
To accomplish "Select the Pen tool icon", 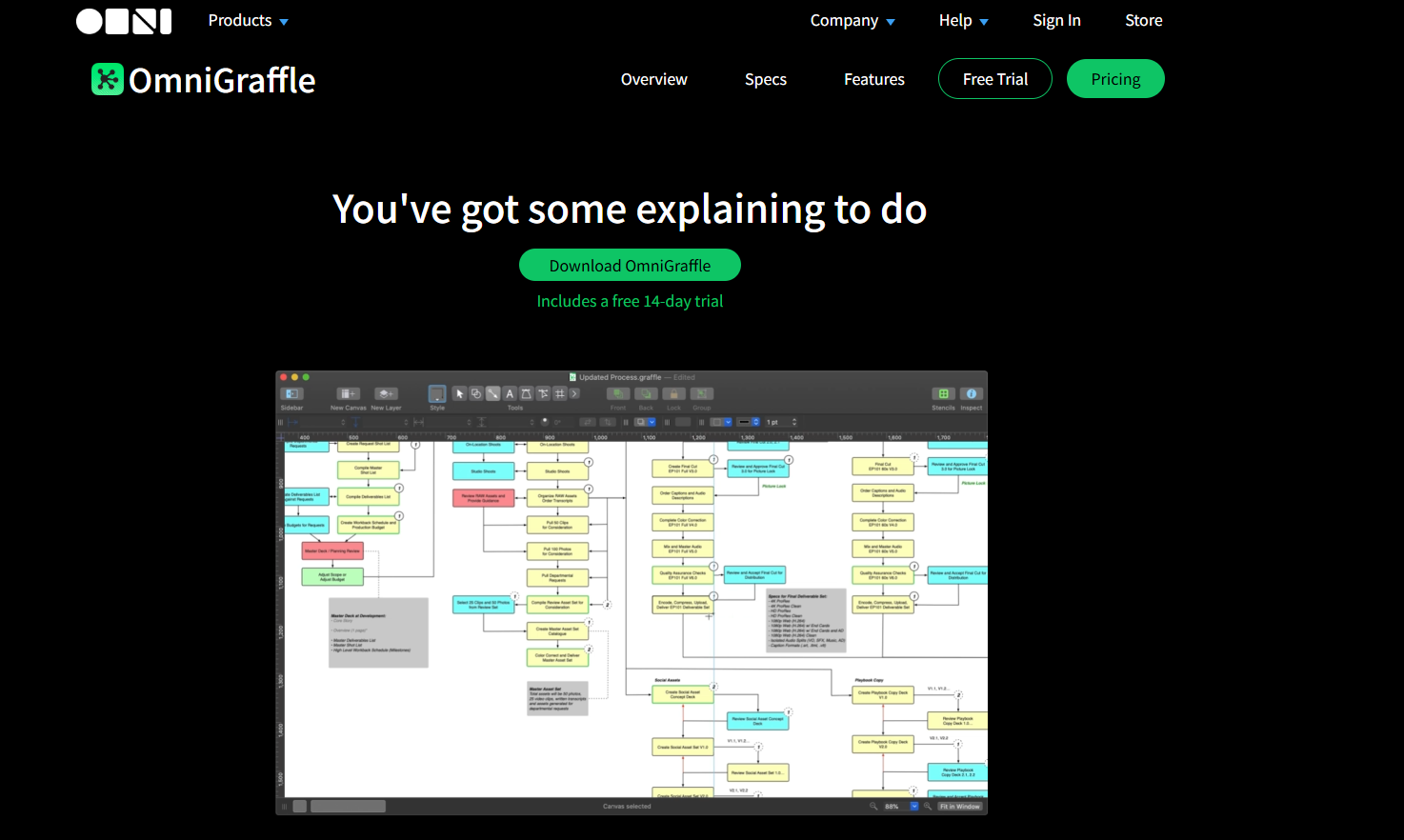I will click(x=526, y=393).
